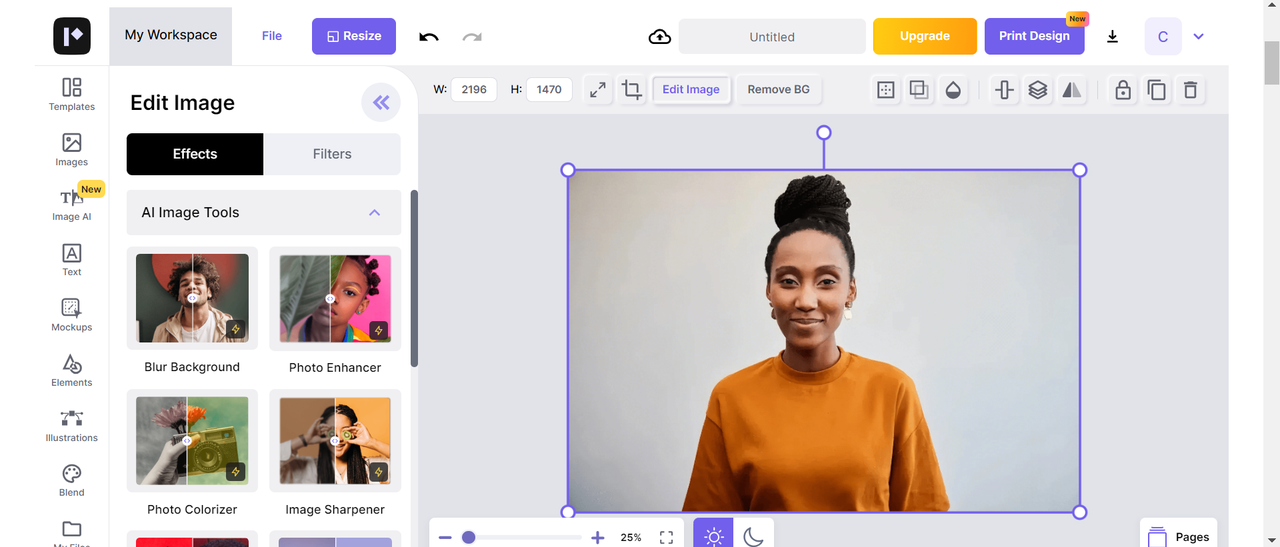Open the shadow effect icon
The image size is (1280, 547).
[x=919, y=89]
